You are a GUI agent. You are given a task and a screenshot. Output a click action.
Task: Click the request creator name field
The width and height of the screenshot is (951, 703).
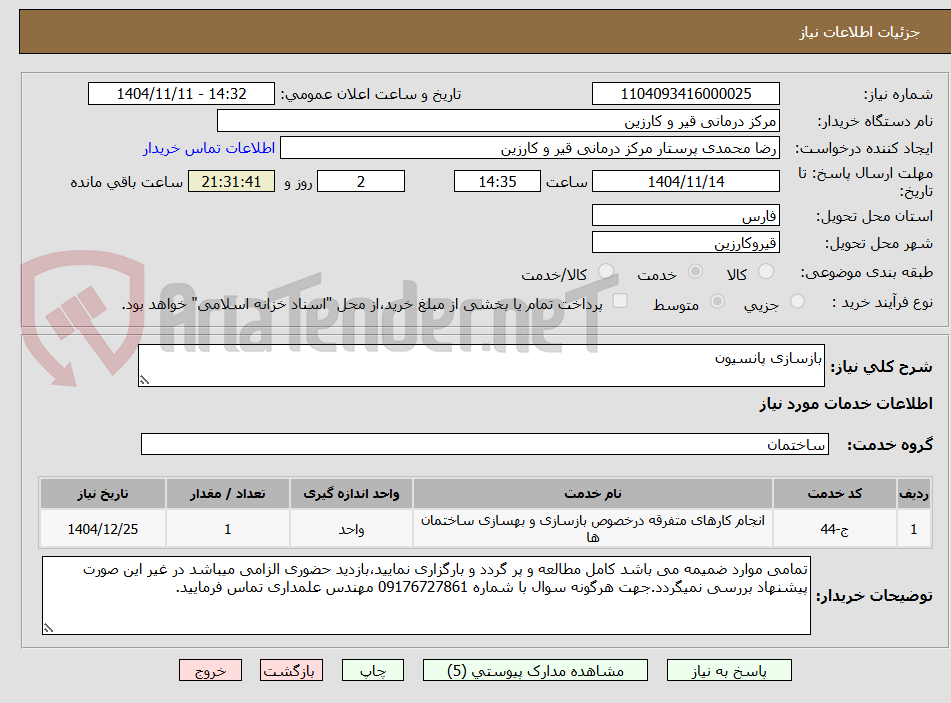coord(529,148)
